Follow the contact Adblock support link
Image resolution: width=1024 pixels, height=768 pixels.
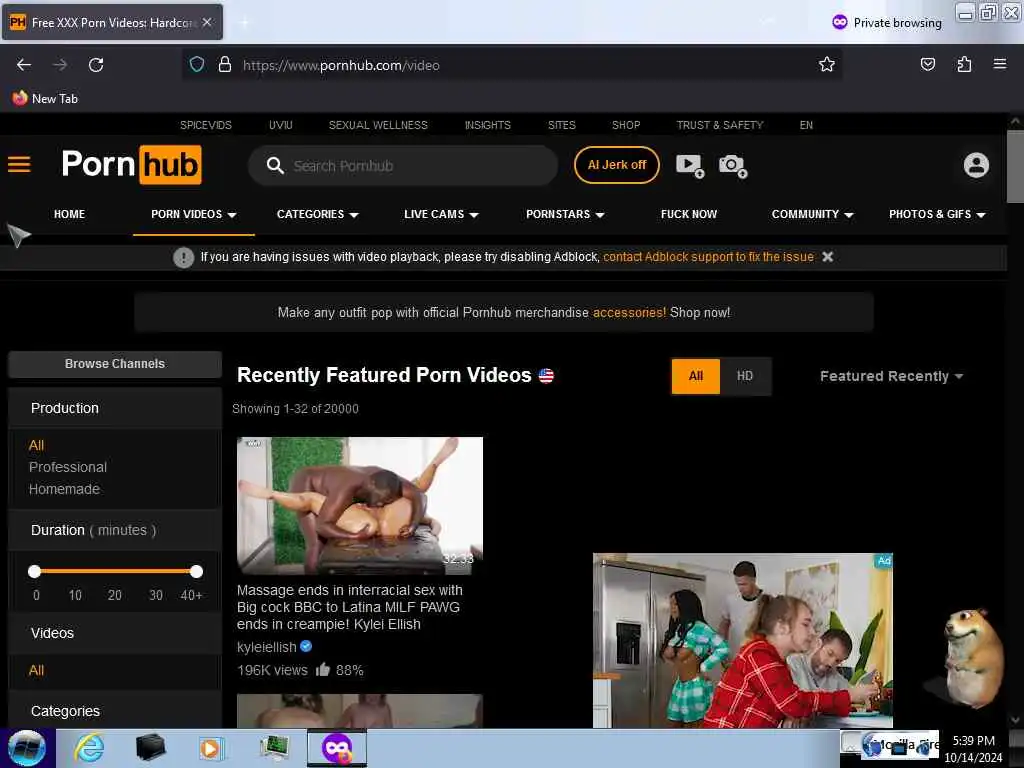tap(708, 257)
